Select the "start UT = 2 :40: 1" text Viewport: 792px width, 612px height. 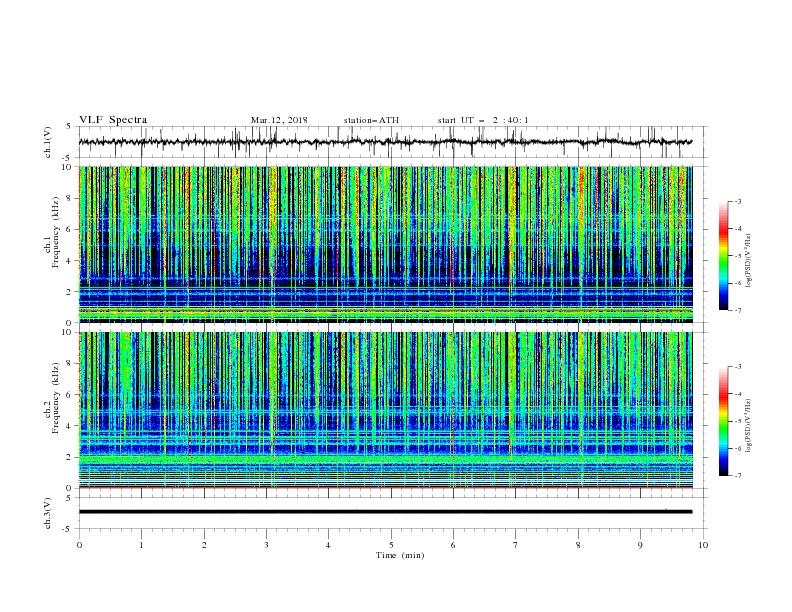[483, 120]
